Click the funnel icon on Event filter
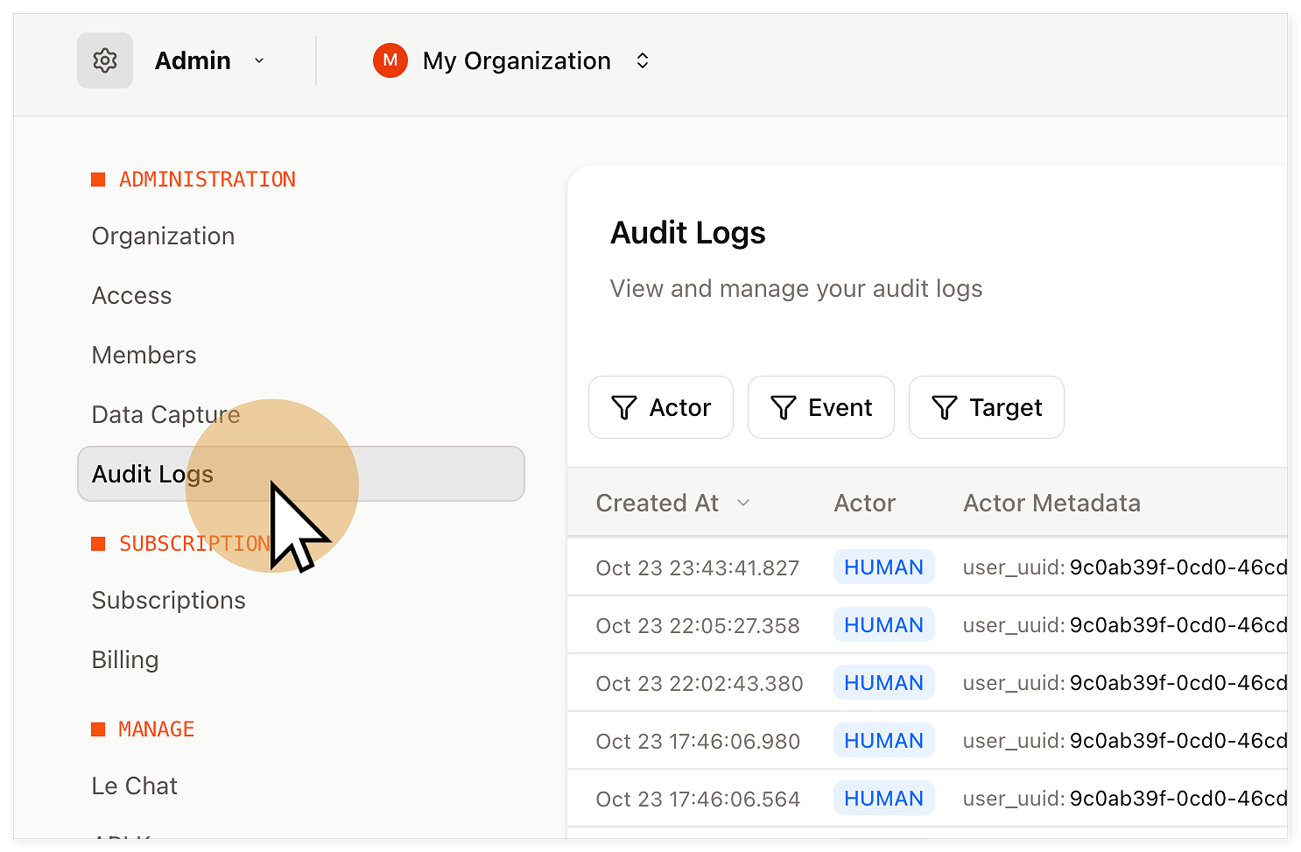The image size is (1301, 852). [784, 408]
